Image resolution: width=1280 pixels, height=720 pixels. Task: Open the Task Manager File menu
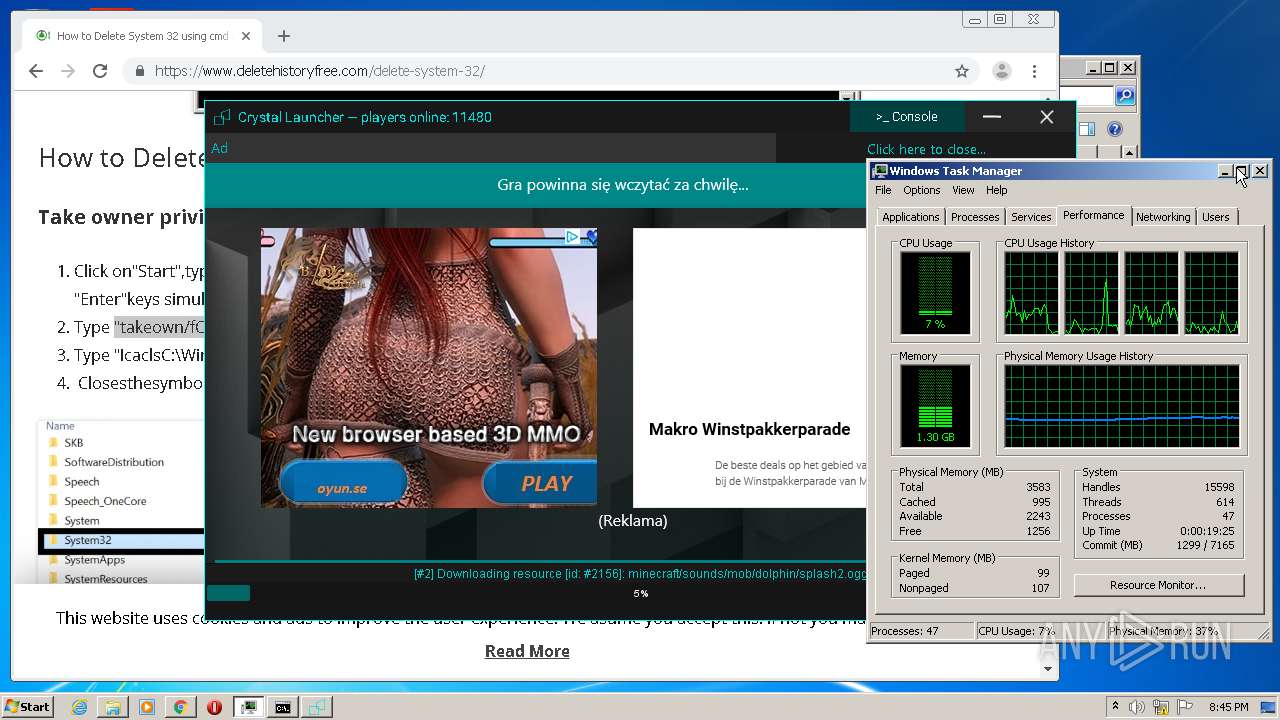click(x=883, y=190)
